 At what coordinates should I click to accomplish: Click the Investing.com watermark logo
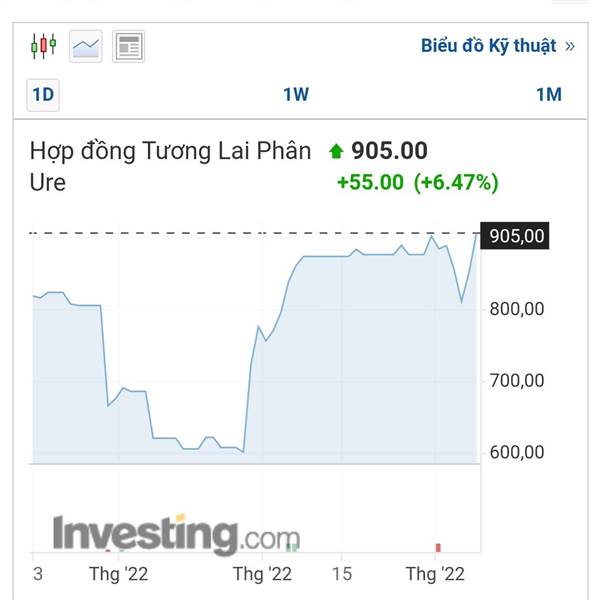click(x=176, y=535)
